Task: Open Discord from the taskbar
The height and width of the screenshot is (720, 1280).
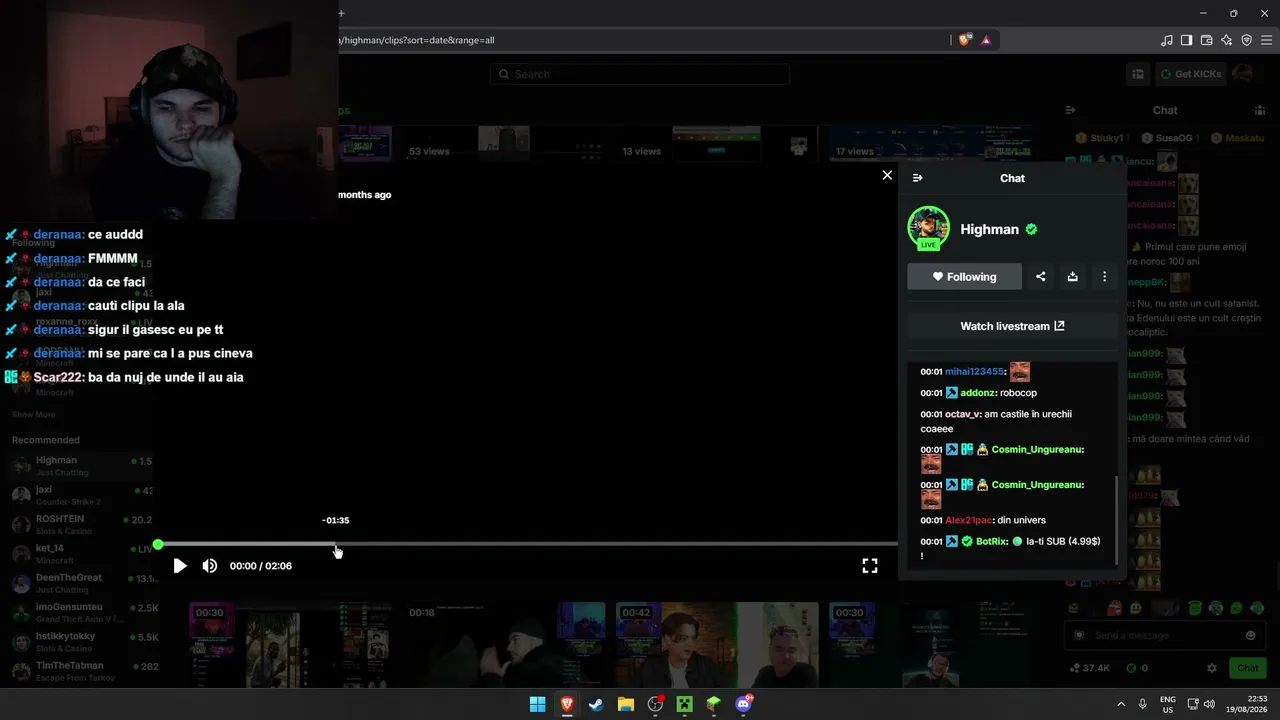Action: coord(743,704)
